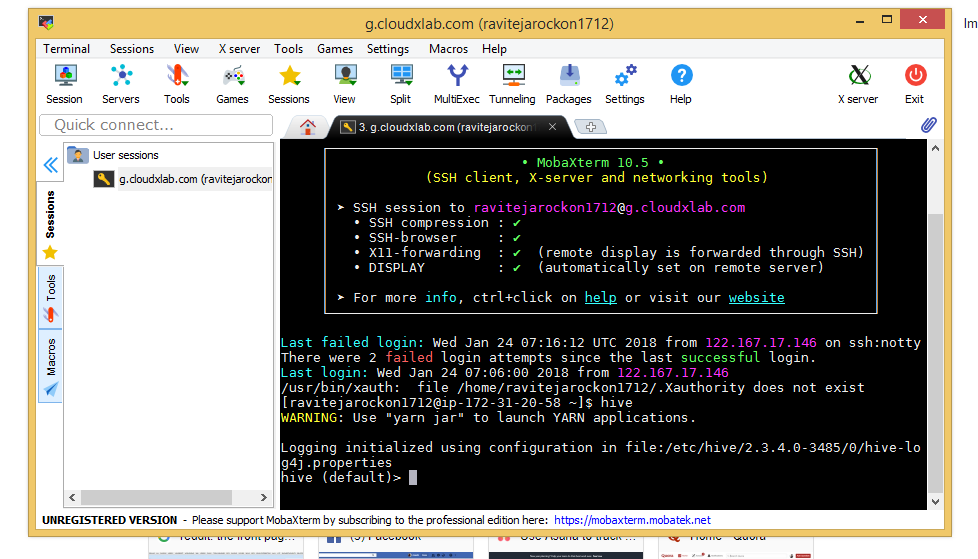This screenshot has width=978, height=559.
Task: Click sessions panel right scroll arrow
Action: [264, 497]
